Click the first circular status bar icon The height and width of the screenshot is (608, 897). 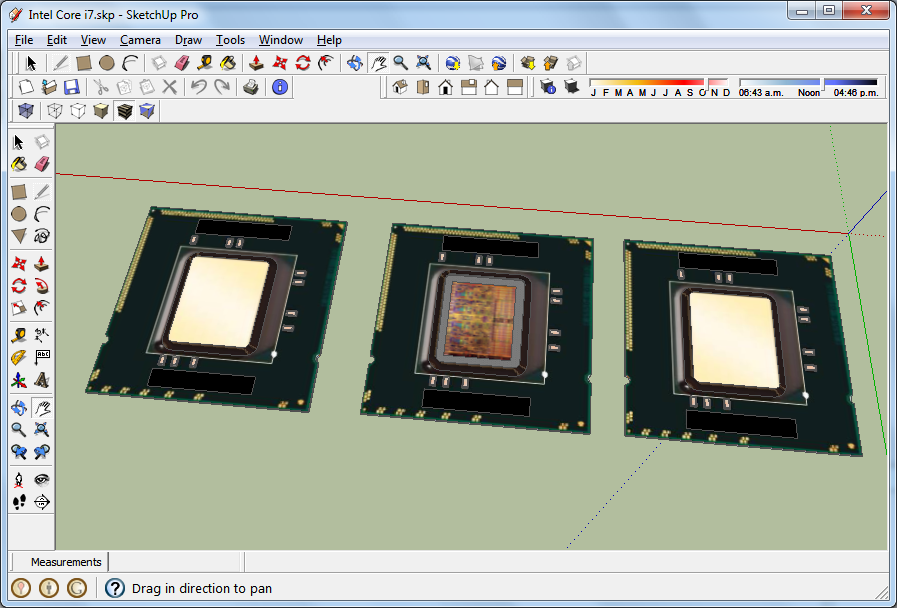(21, 587)
